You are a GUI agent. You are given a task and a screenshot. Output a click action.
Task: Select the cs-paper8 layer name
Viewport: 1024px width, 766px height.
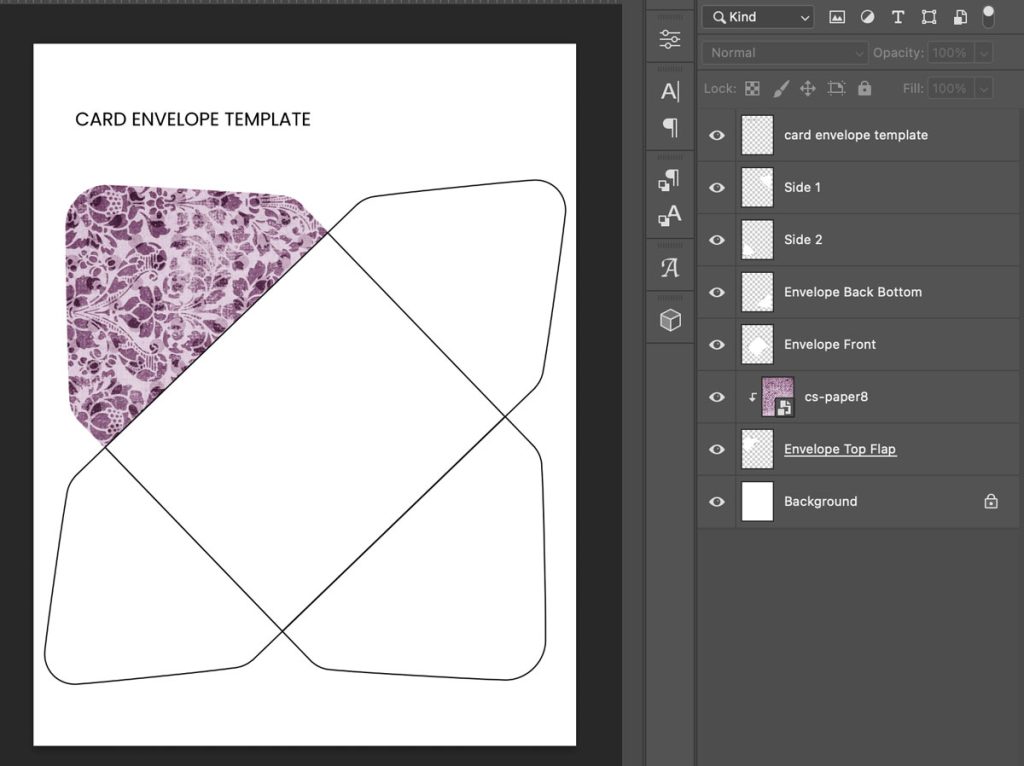836,397
